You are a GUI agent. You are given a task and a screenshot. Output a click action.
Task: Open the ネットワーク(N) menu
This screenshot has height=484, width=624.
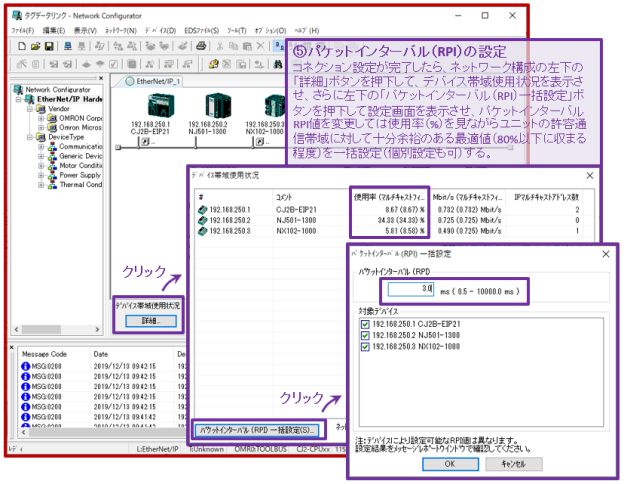pos(121,31)
